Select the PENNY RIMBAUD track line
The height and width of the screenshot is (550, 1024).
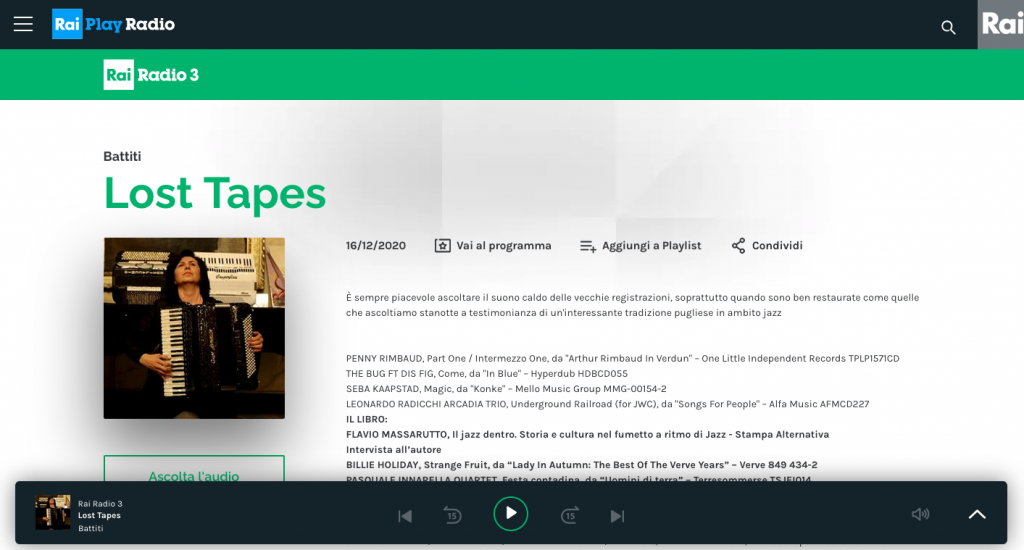[622, 359]
